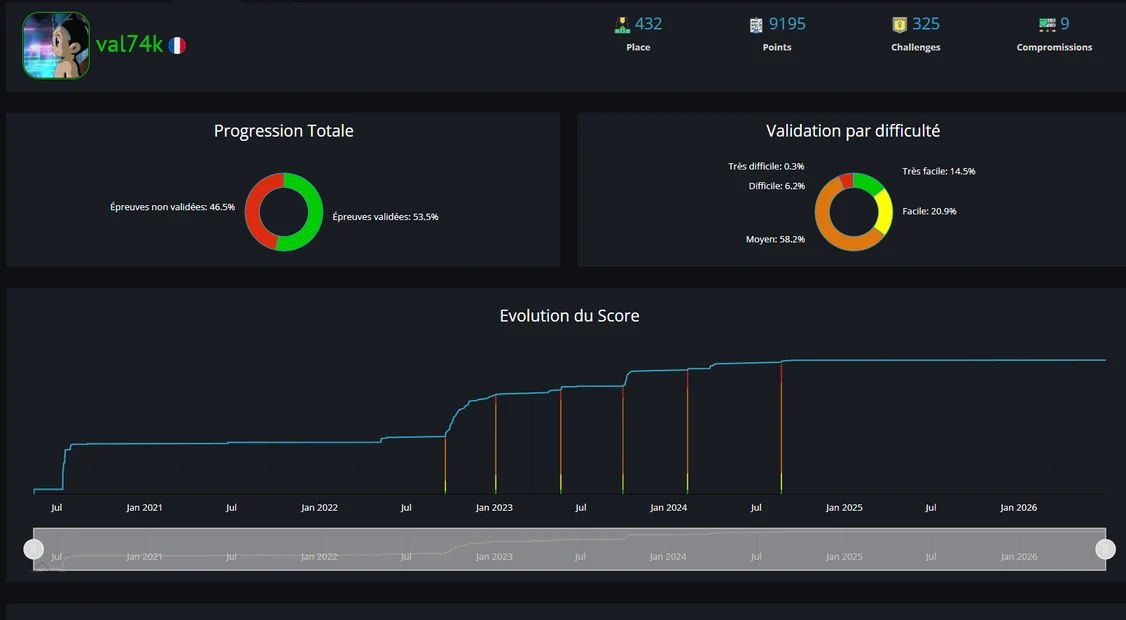The height and width of the screenshot is (620, 1126).
Task: Click the range slider track at Jan 2023
Action: [494, 550]
